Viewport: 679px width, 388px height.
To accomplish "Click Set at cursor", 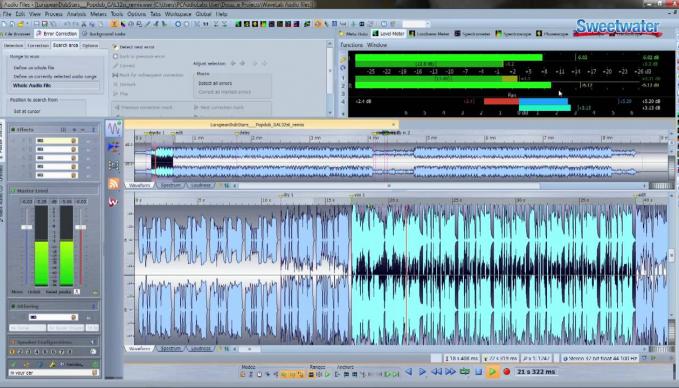I will [27, 111].
